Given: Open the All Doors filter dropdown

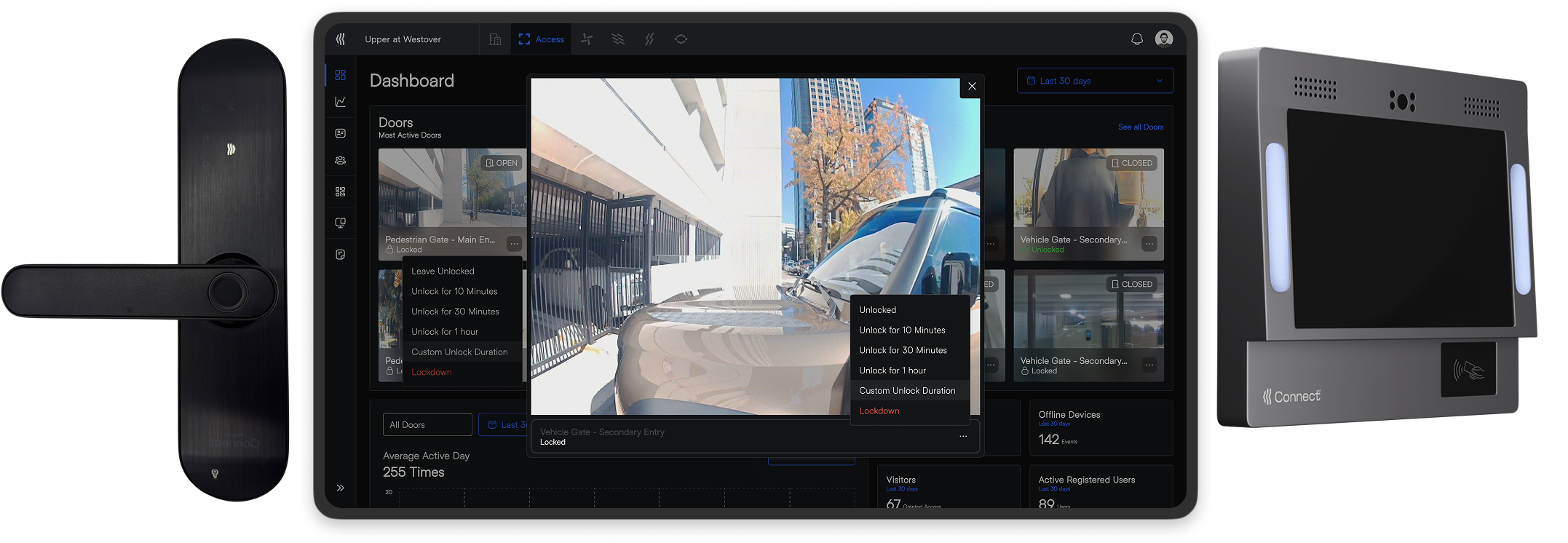Looking at the screenshot, I should pos(427,425).
